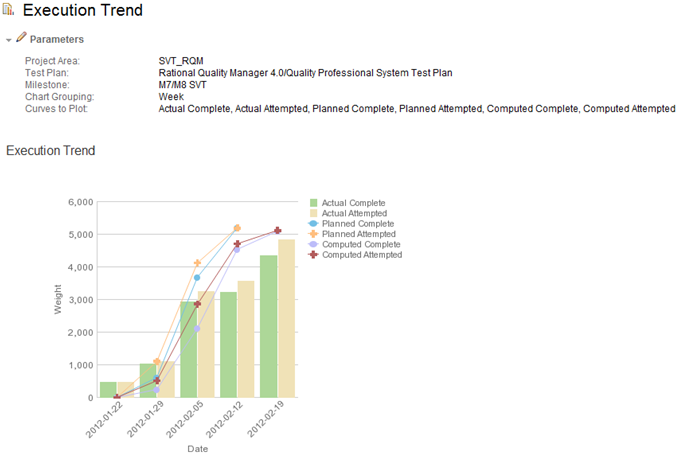Click the Execution Trend chart title
The height and width of the screenshot is (455, 678).
pyautogui.click(x=50, y=150)
